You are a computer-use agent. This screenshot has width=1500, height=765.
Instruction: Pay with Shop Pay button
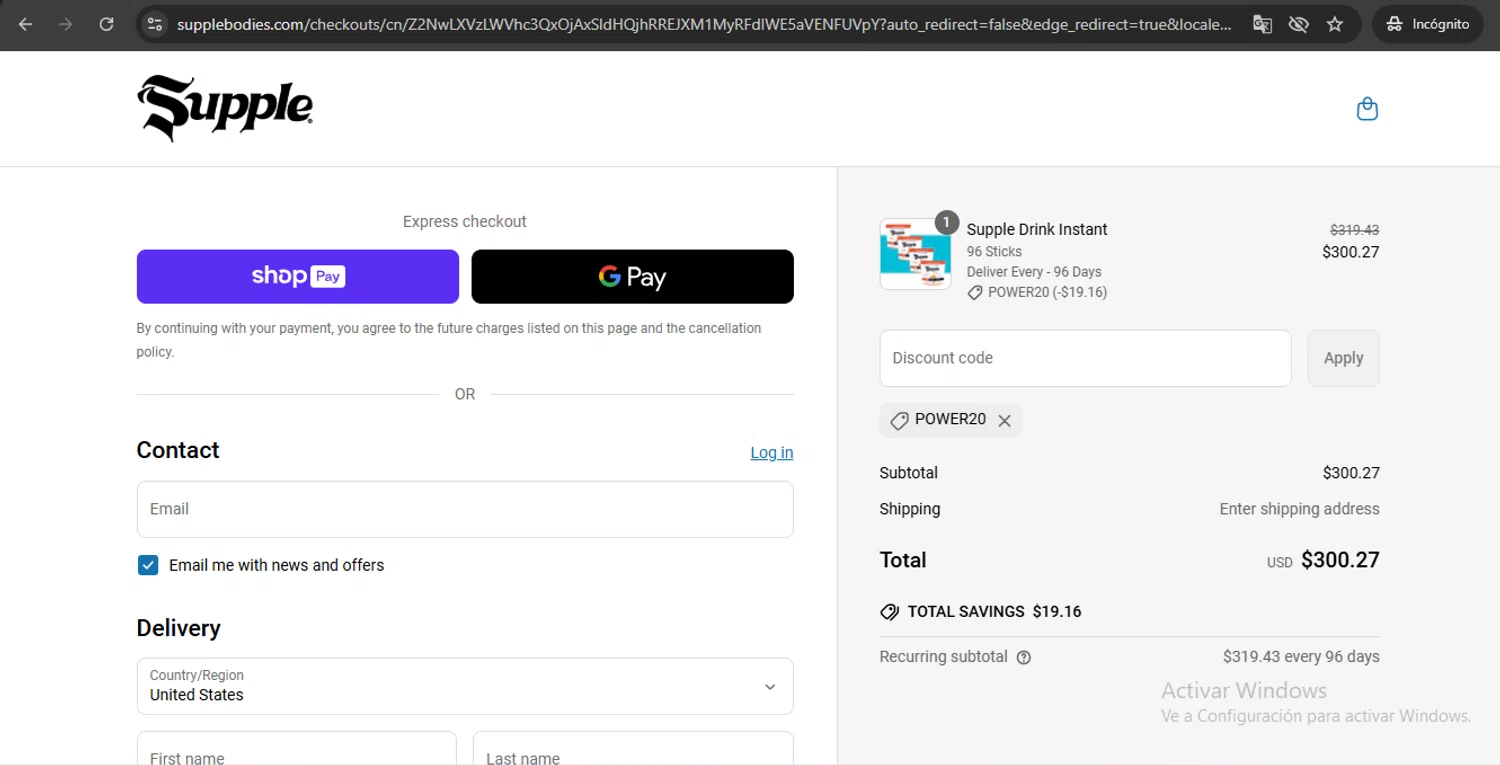click(298, 276)
